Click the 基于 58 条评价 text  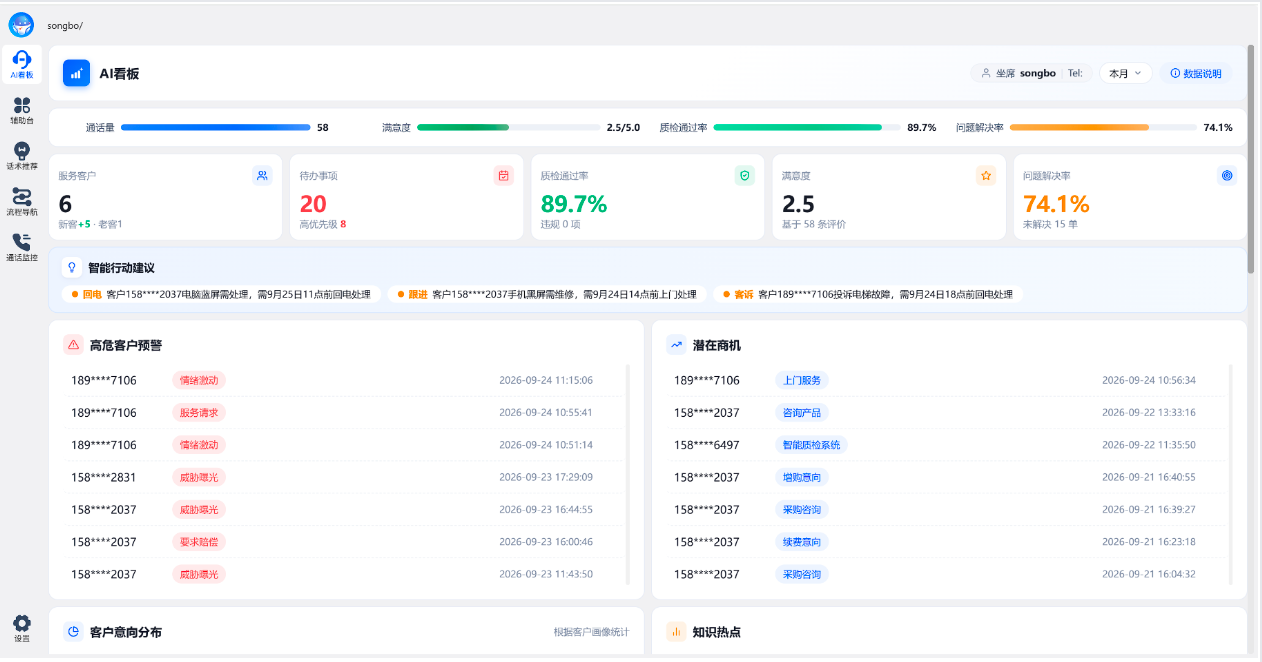(814, 224)
